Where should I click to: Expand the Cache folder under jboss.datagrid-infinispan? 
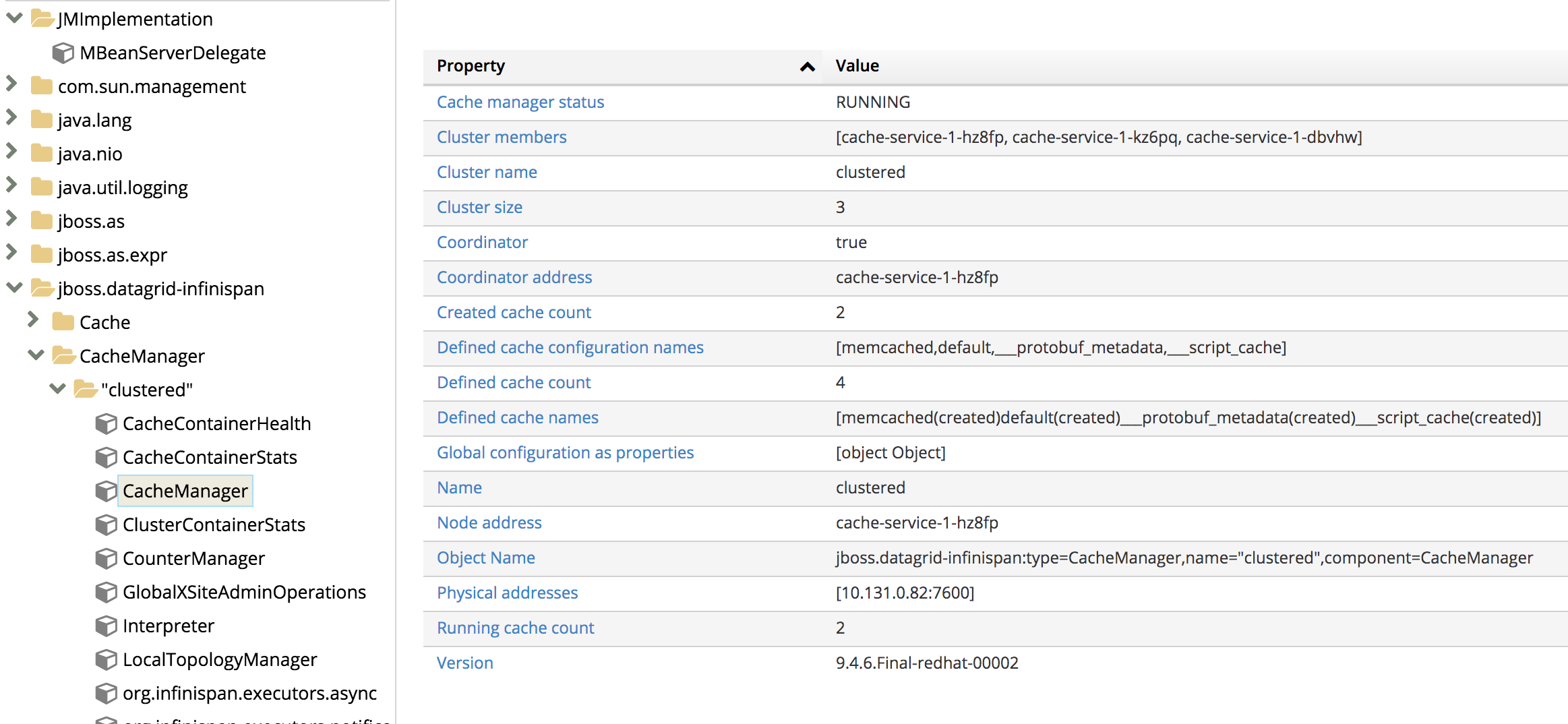[x=33, y=320]
